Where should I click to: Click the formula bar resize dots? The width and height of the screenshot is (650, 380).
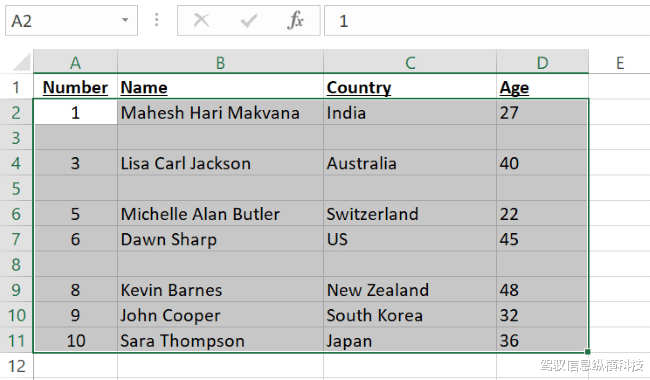click(x=156, y=20)
